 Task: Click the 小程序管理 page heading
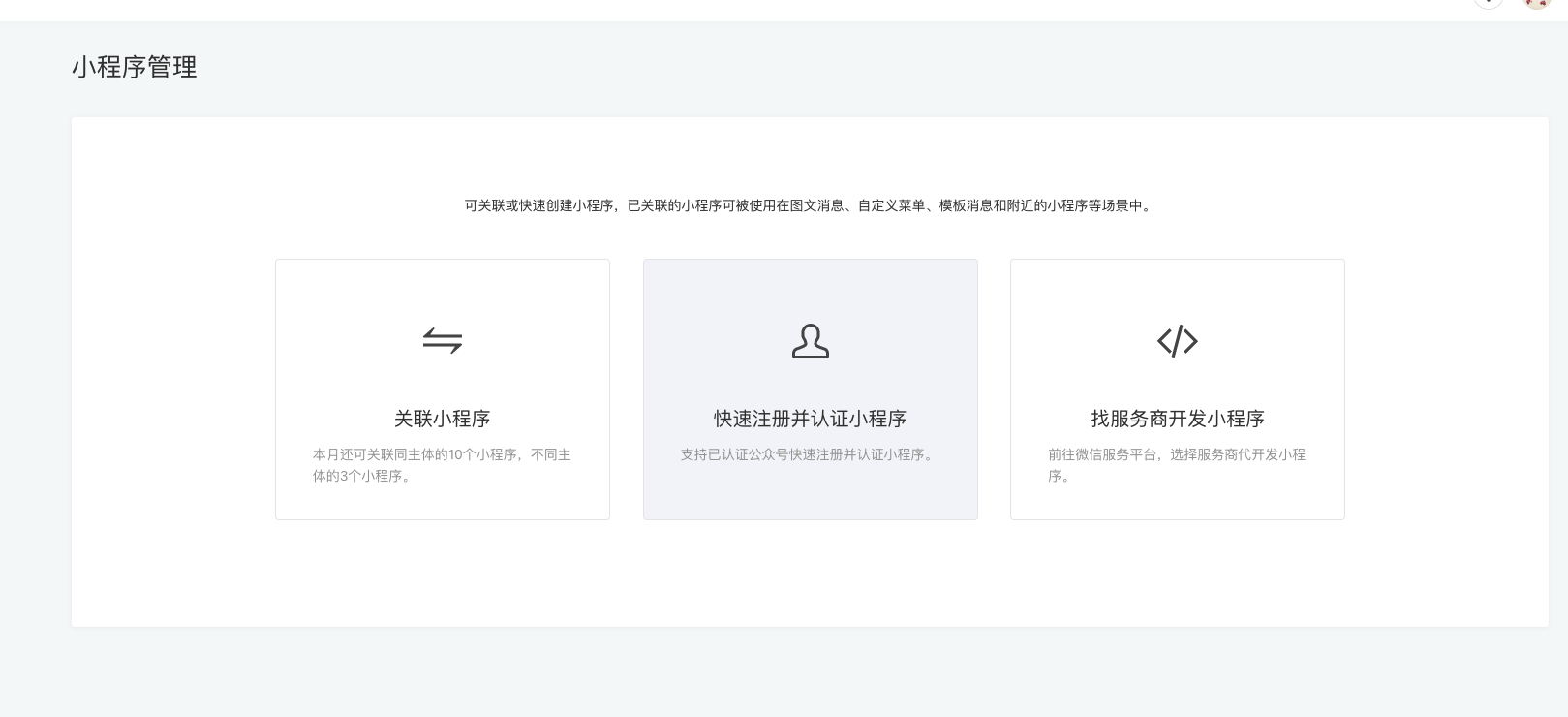point(135,67)
